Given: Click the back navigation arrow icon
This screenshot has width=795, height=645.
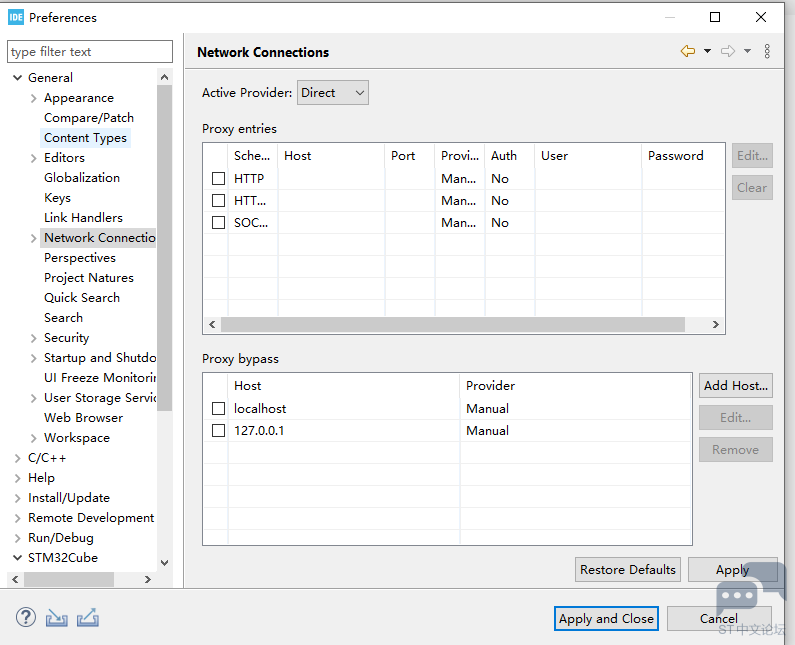Looking at the screenshot, I should (688, 51).
